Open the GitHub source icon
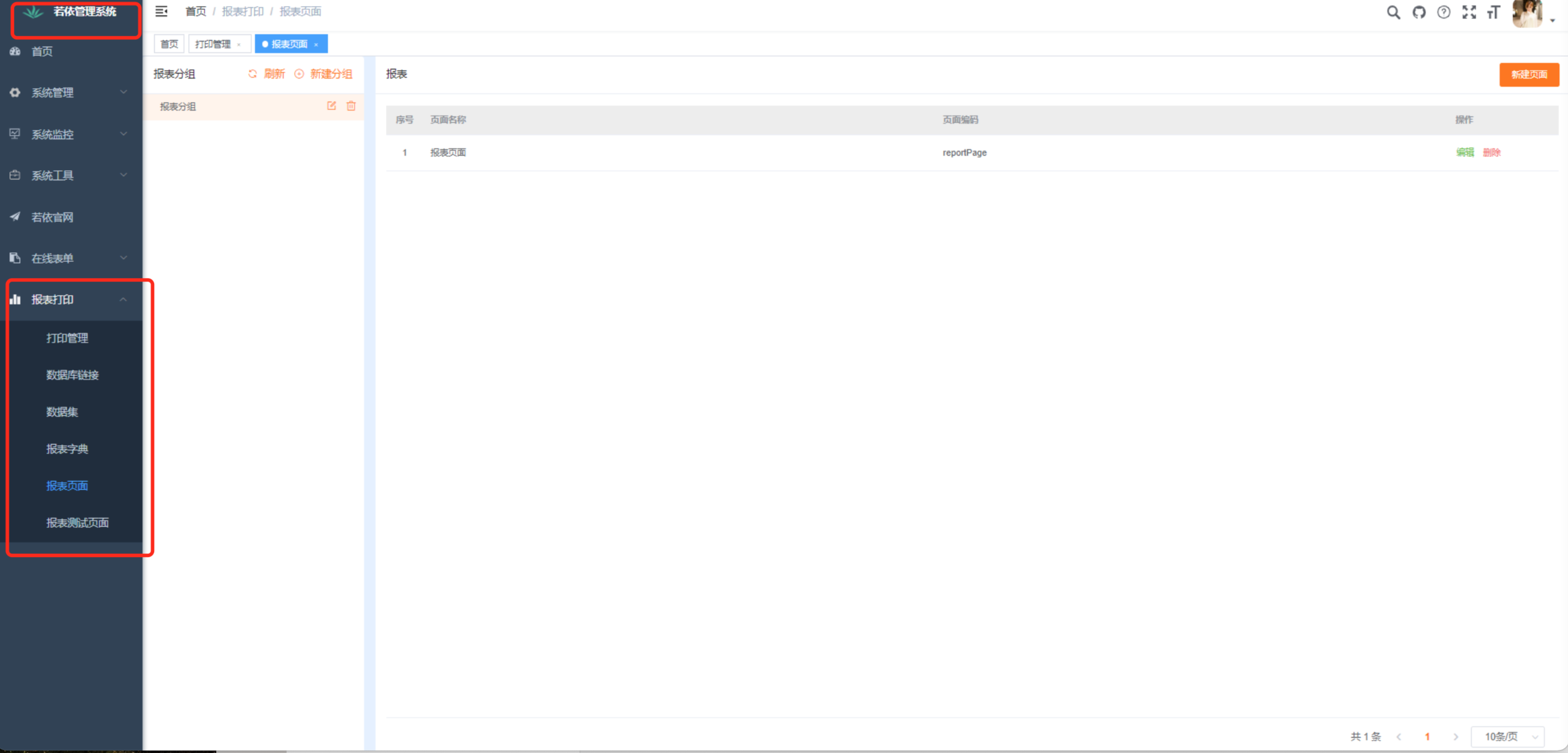1568x753 pixels. tap(1419, 12)
